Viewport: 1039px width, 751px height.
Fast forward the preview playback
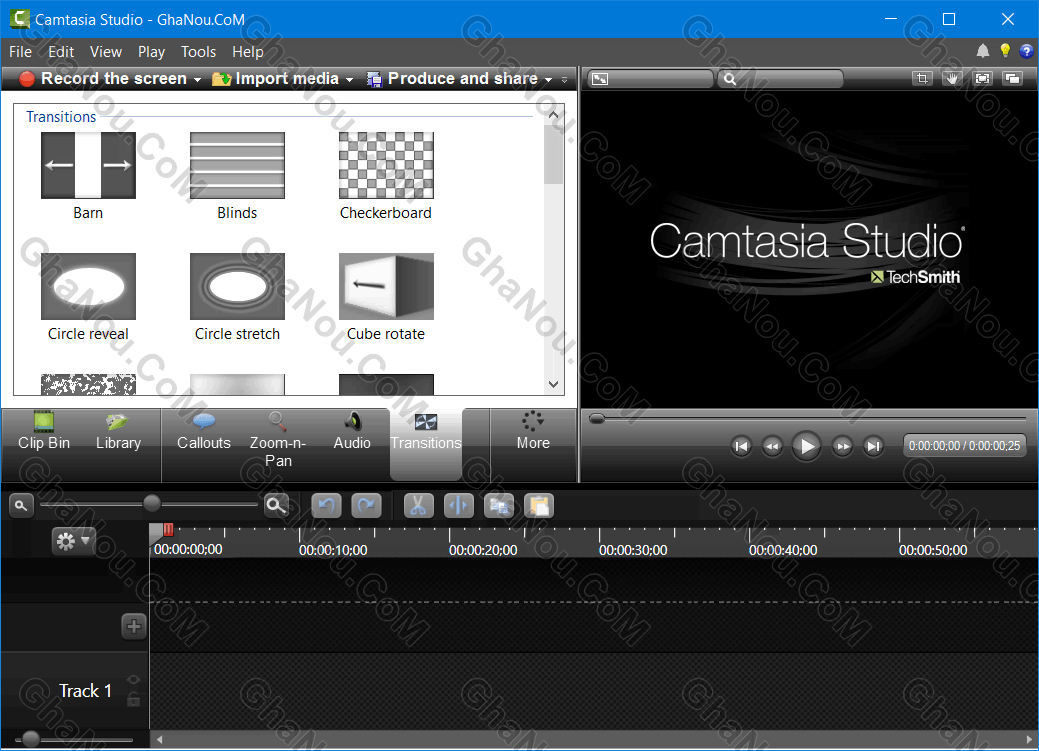click(x=842, y=446)
